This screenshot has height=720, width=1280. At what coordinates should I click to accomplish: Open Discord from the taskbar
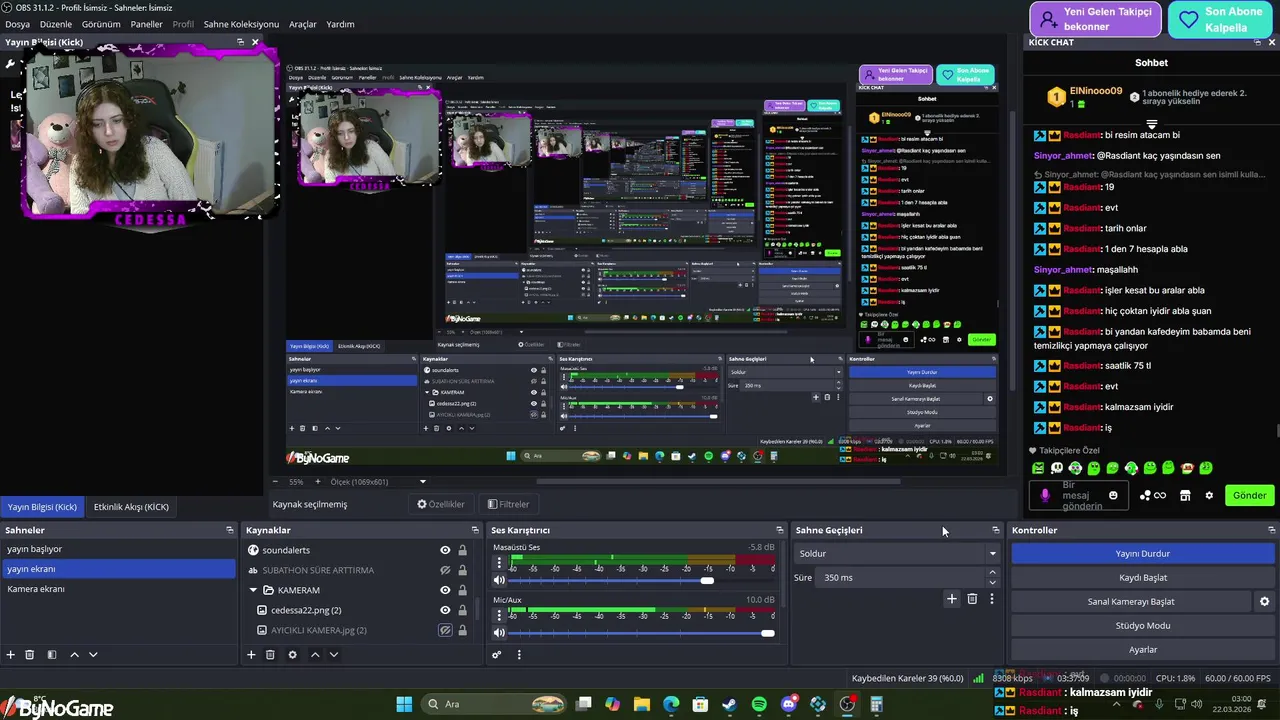pos(789,705)
